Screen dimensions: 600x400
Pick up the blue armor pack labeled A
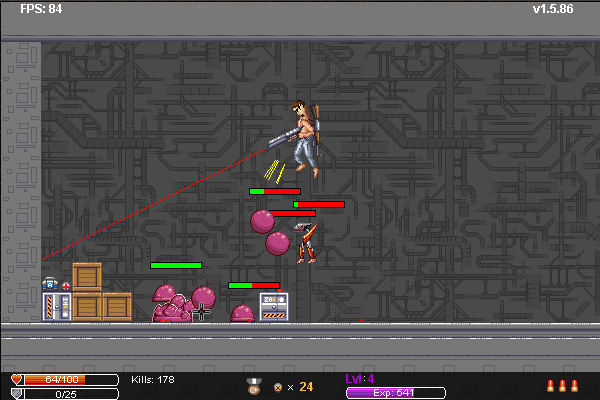click(50, 284)
